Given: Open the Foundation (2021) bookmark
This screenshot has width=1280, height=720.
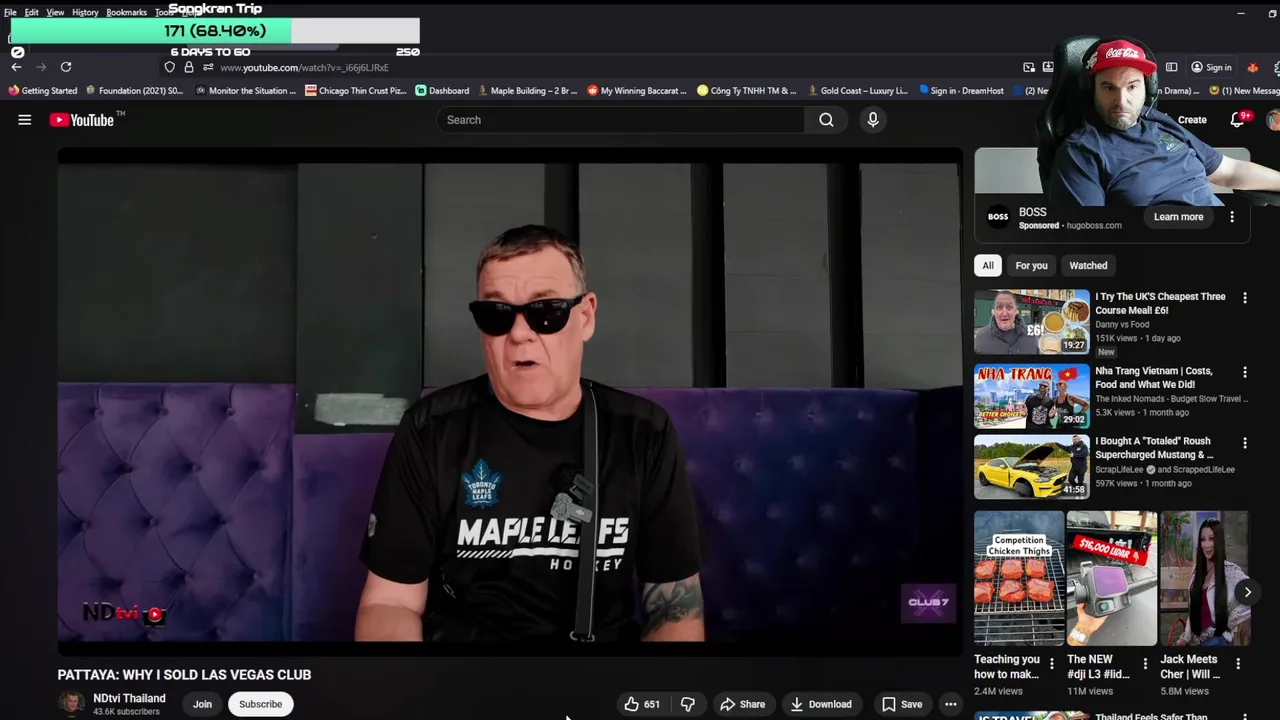Looking at the screenshot, I should coord(135,91).
